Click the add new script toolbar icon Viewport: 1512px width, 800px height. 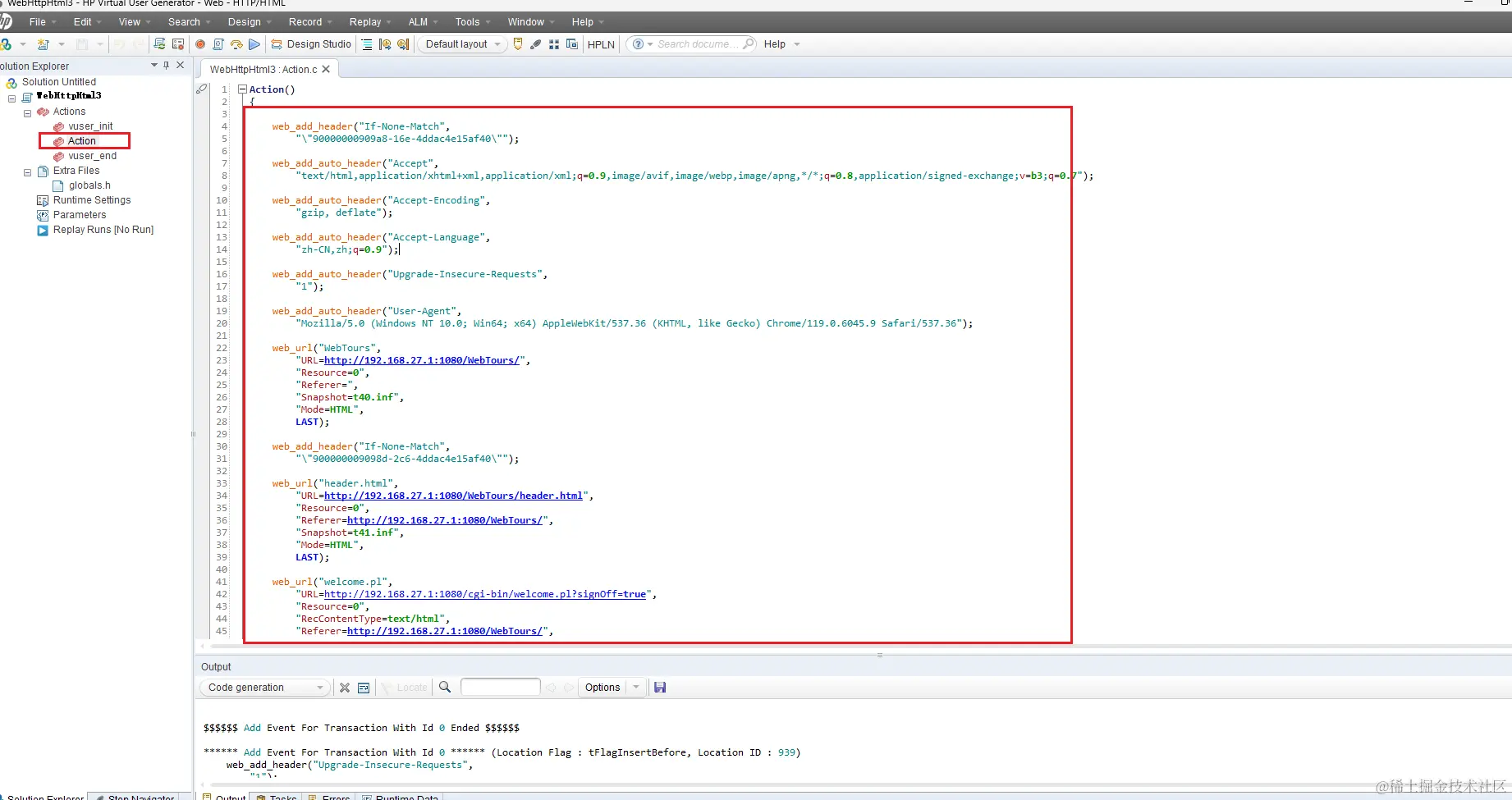[44, 44]
